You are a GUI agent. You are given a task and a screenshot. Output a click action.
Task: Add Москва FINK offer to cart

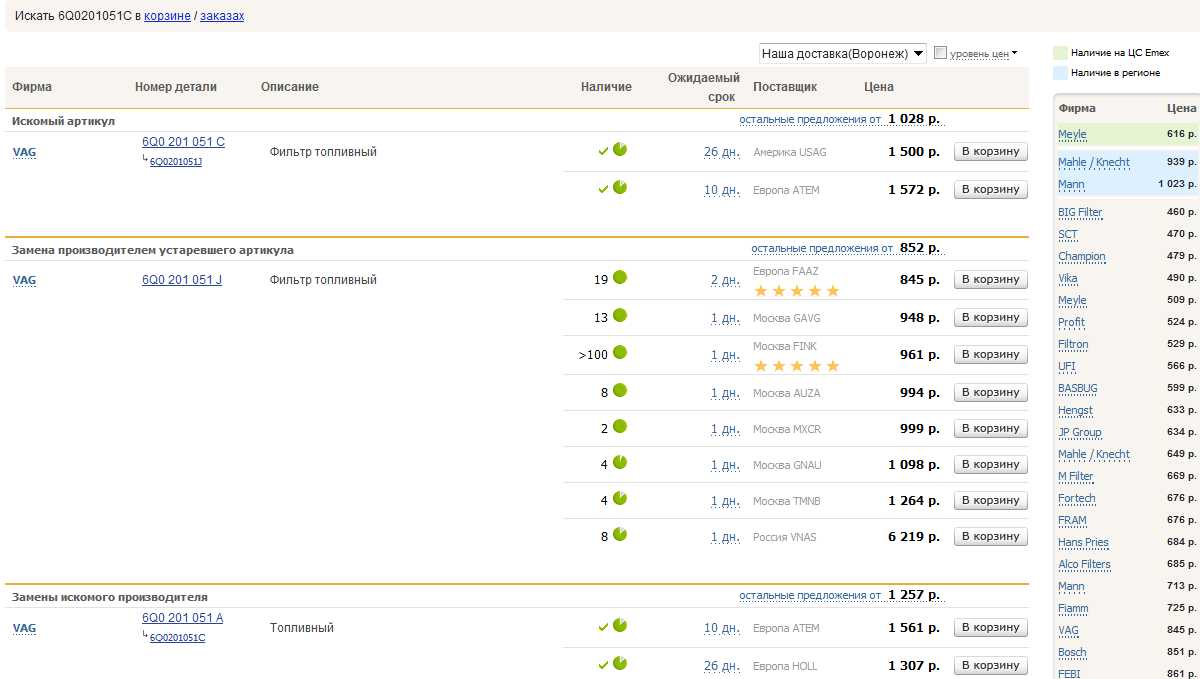pos(990,355)
